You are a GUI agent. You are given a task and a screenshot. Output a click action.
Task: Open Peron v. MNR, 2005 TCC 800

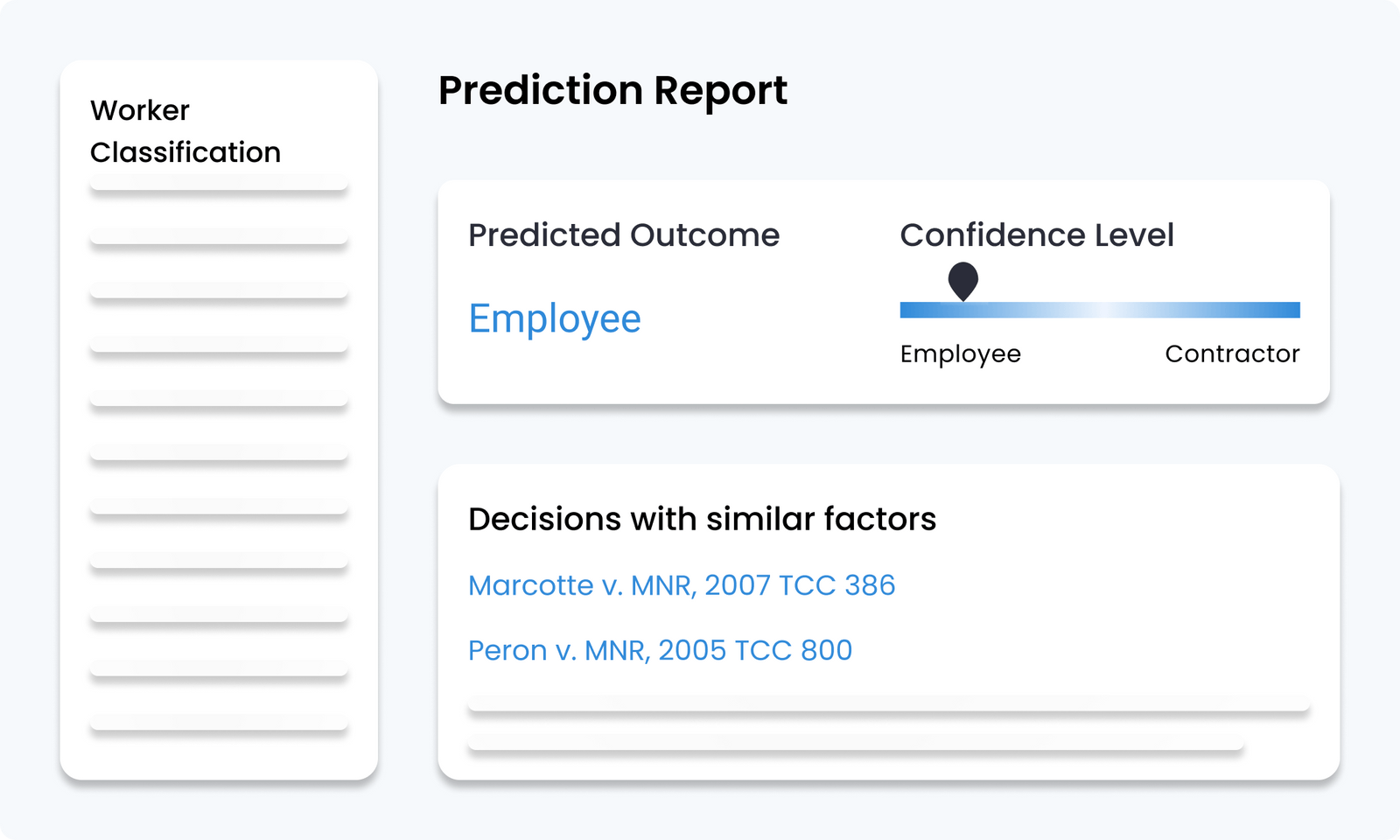(660, 650)
